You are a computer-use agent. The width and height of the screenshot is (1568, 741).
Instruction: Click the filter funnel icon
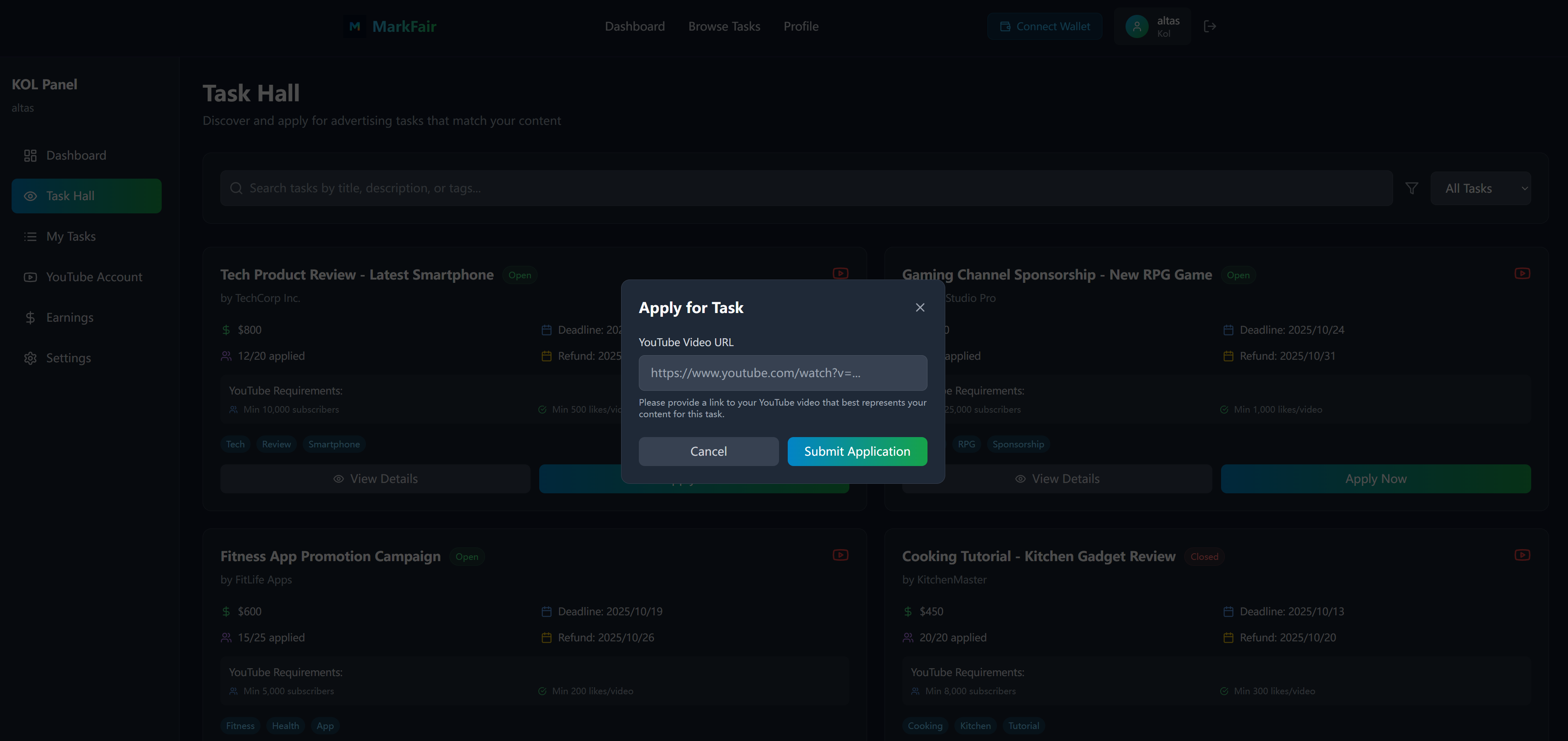pyautogui.click(x=1412, y=188)
